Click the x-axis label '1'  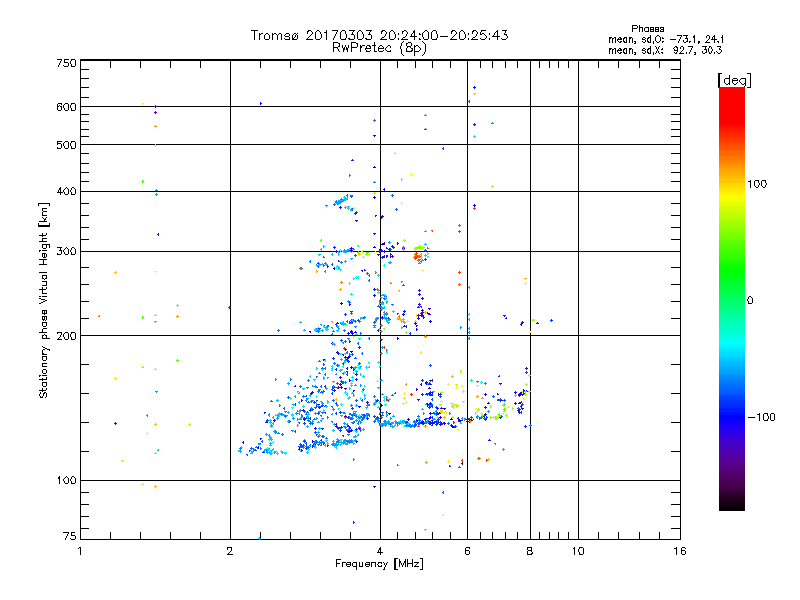(x=80, y=551)
